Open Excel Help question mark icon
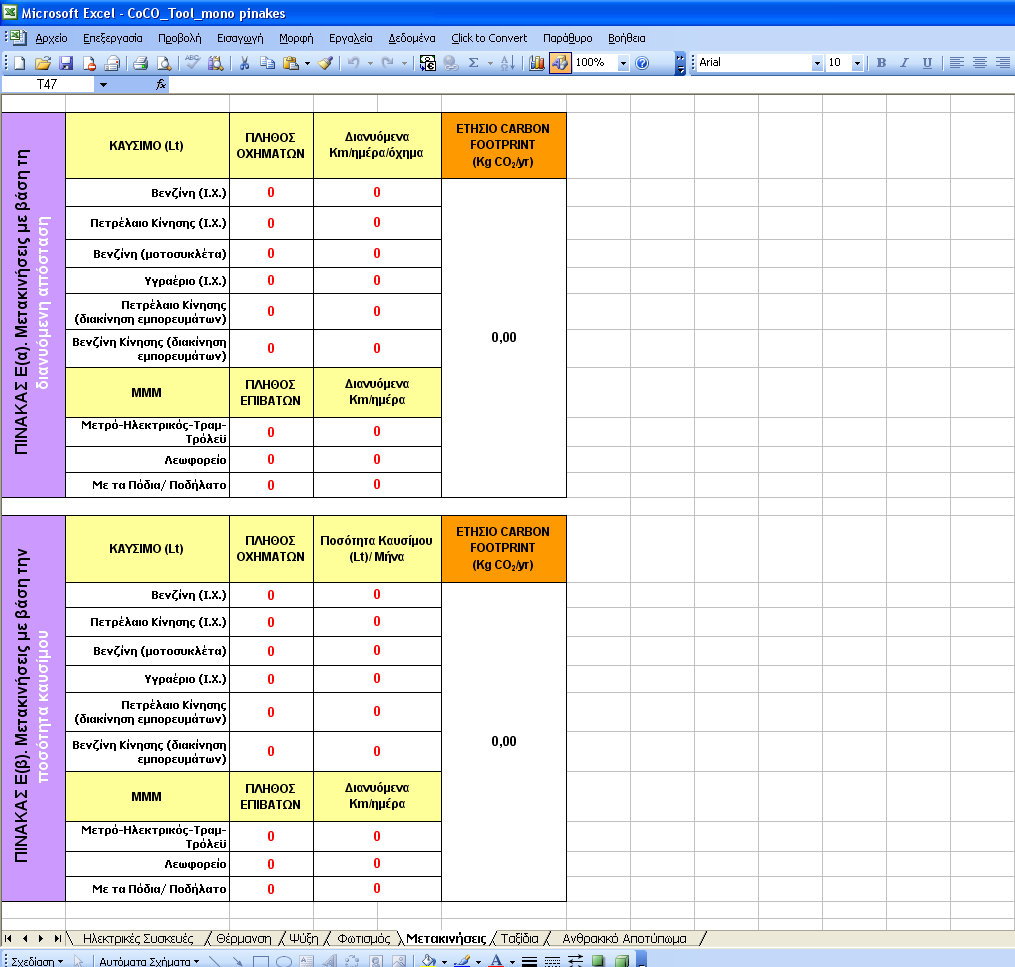This screenshot has width=1015, height=967. point(642,63)
